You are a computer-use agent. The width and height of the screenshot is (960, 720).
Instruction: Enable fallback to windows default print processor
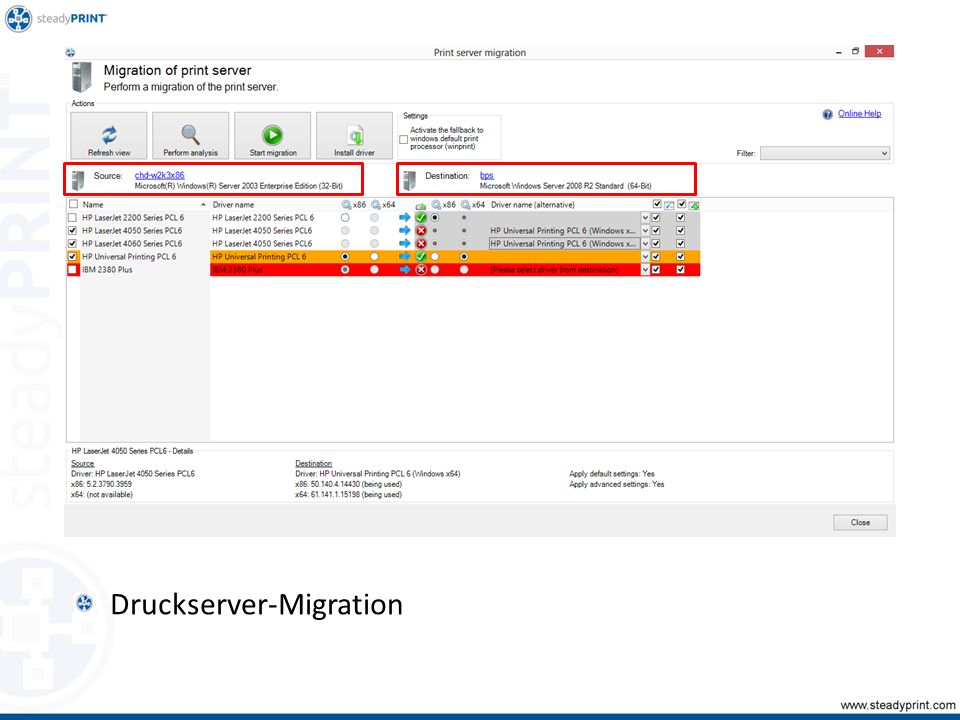pyautogui.click(x=403, y=140)
